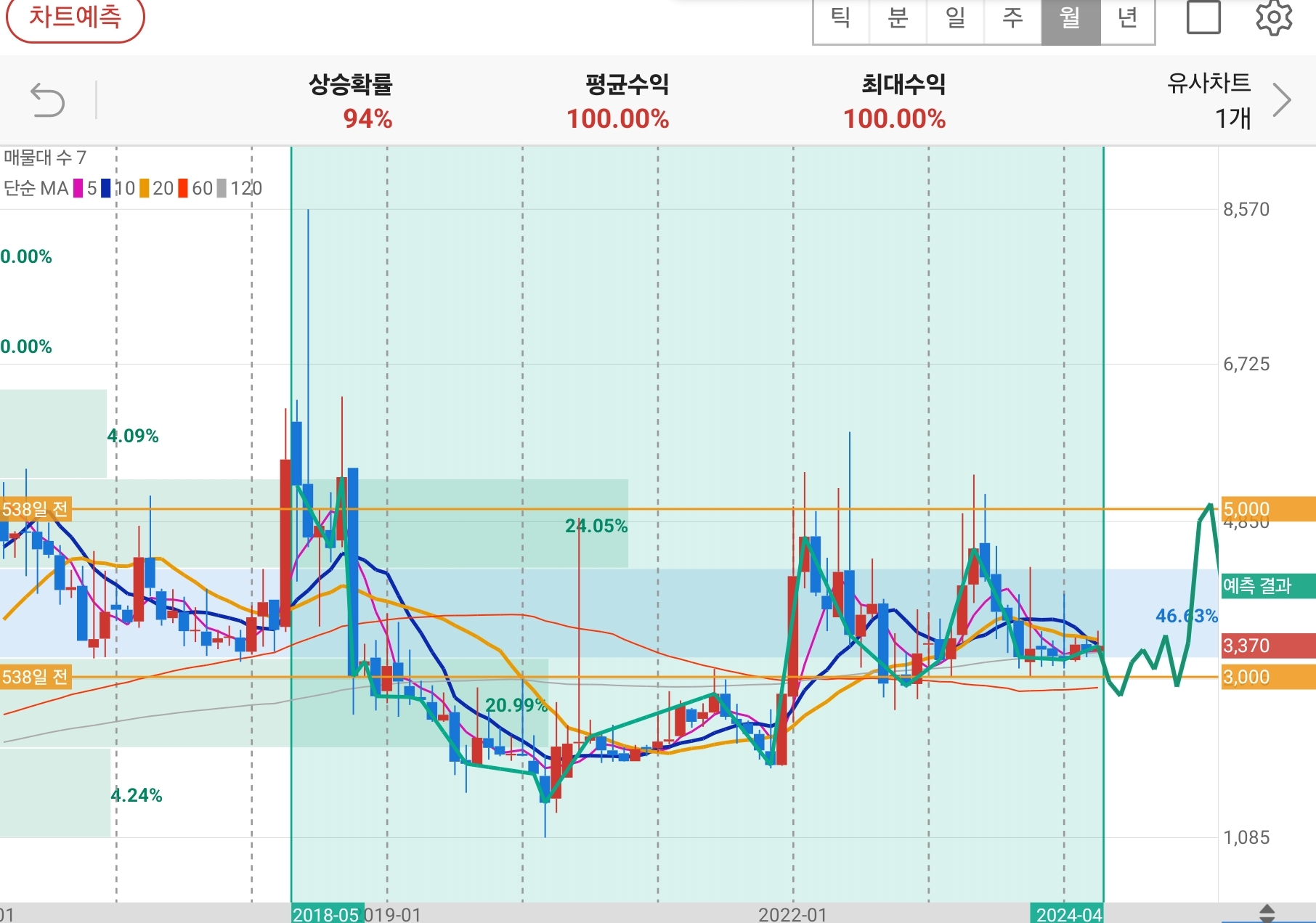Select the 2018-05 start date marker

[328, 914]
